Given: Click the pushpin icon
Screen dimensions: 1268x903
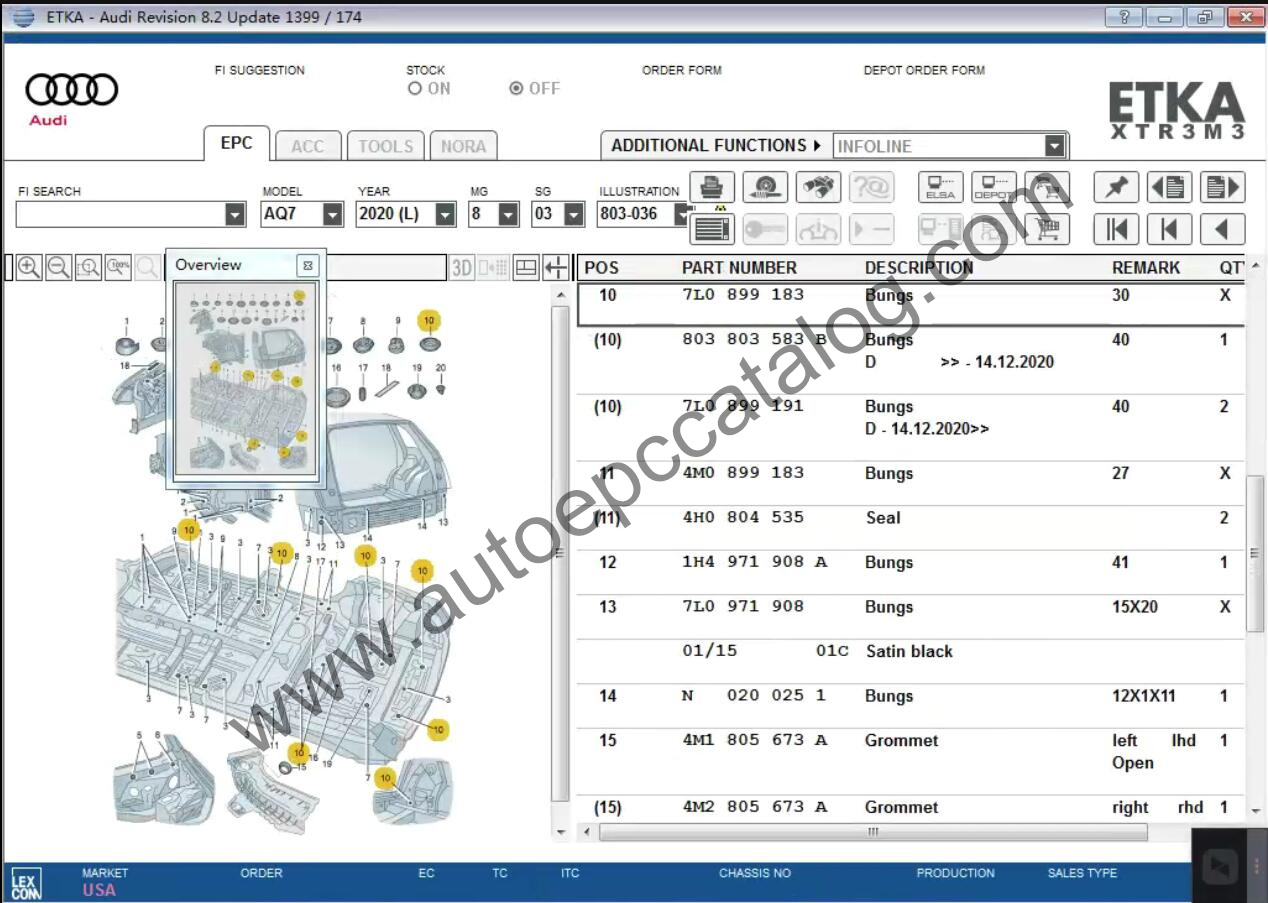Looking at the screenshot, I should (x=1116, y=187).
